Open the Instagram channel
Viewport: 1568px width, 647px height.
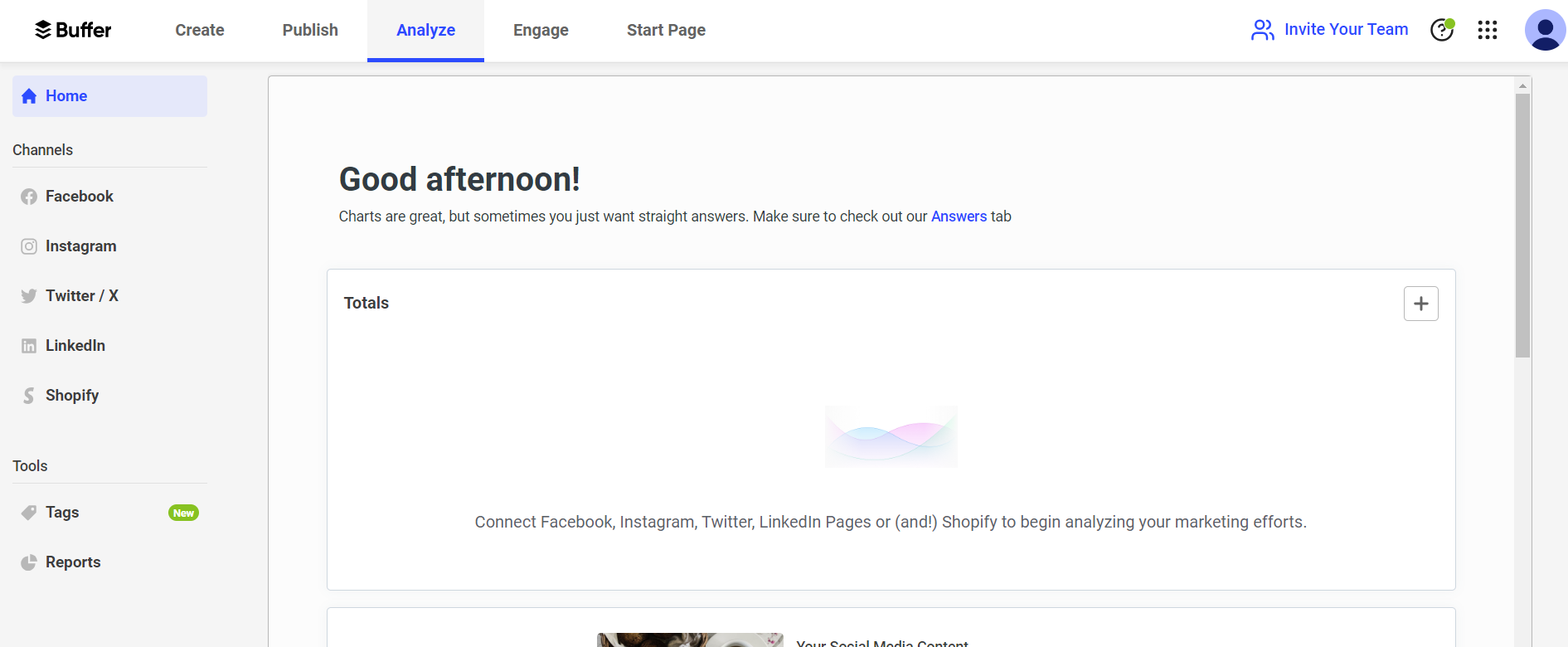[109, 246]
